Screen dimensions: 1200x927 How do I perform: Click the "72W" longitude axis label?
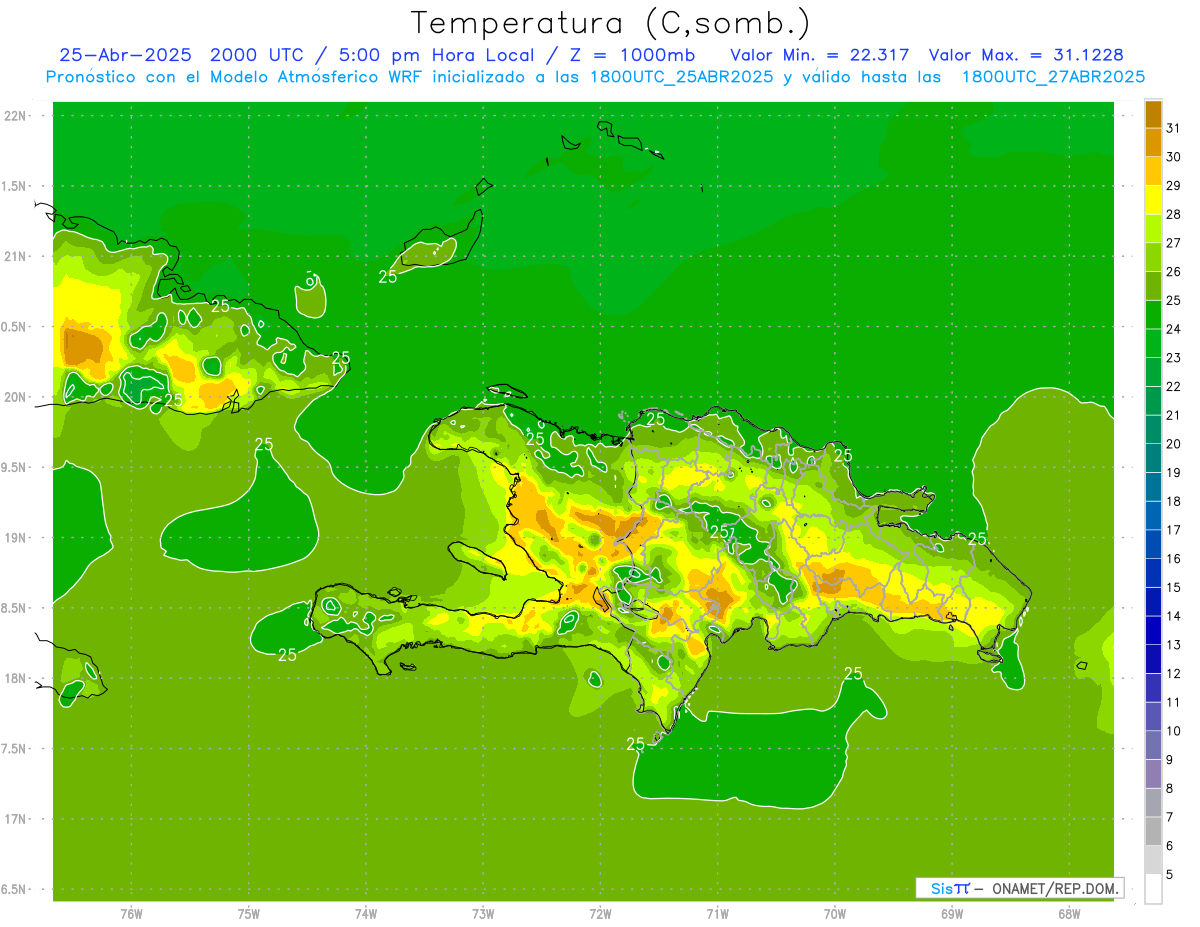(600, 914)
